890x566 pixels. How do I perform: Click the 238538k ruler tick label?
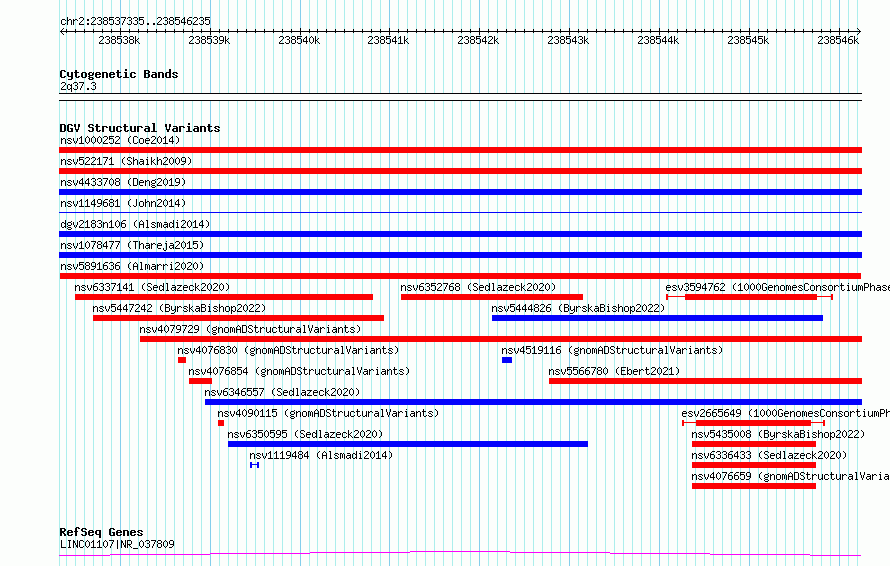pos(119,40)
